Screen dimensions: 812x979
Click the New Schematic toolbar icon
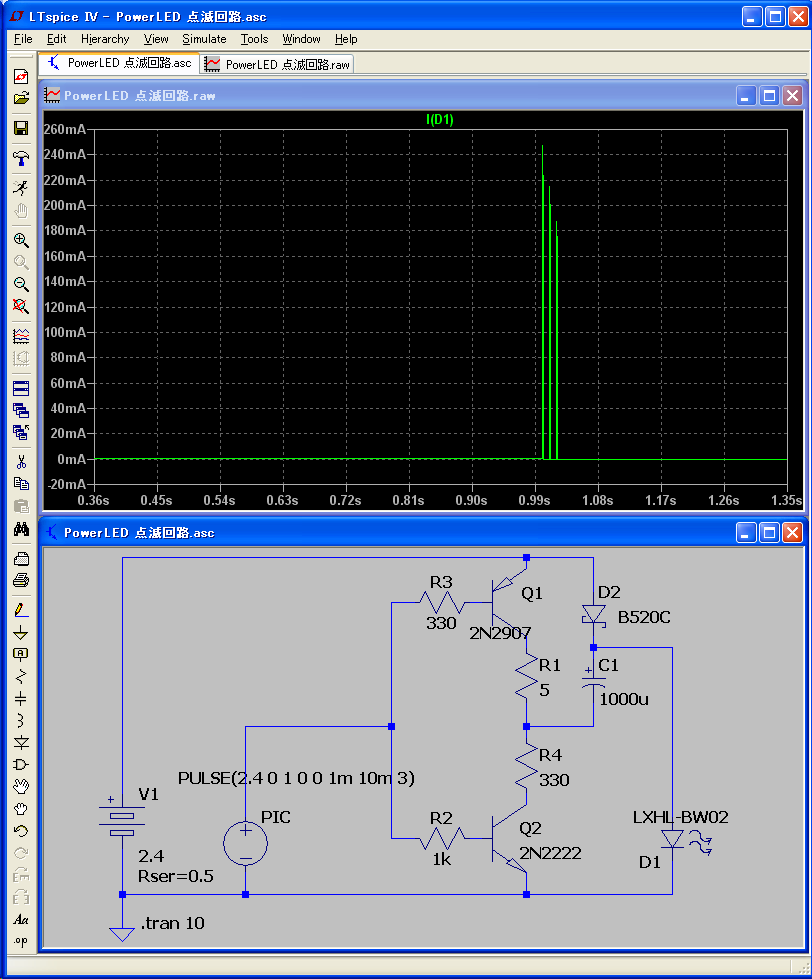tap(21, 77)
